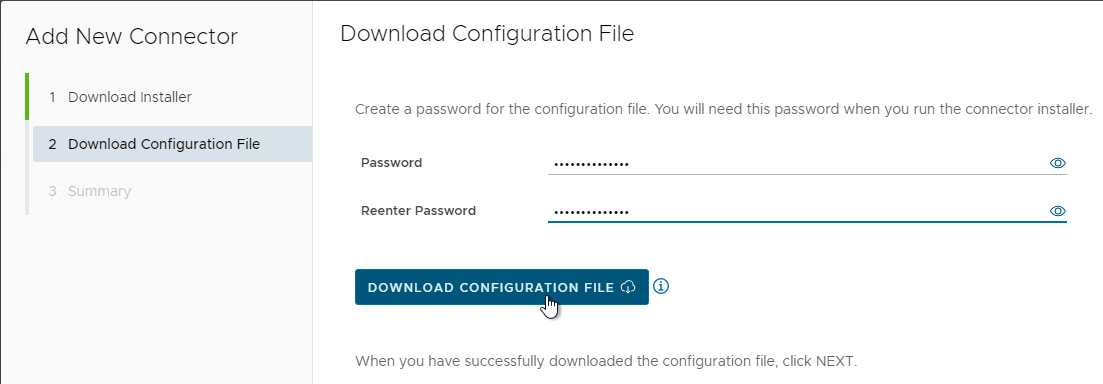Click the green progress bar beside Download Installer
This screenshot has width=1103, height=384.
[x=27, y=96]
